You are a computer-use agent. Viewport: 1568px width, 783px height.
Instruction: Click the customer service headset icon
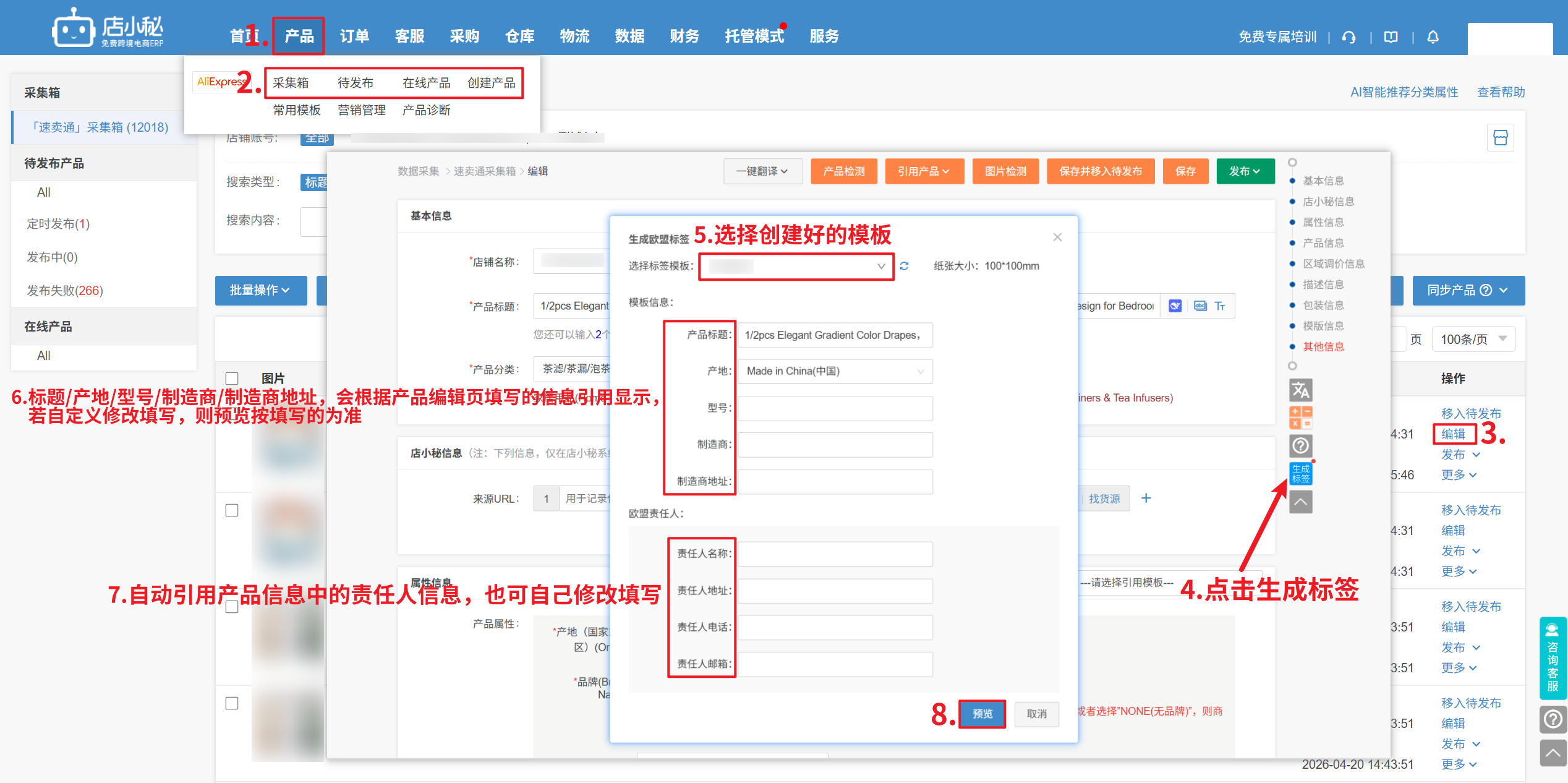point(1349,37)
